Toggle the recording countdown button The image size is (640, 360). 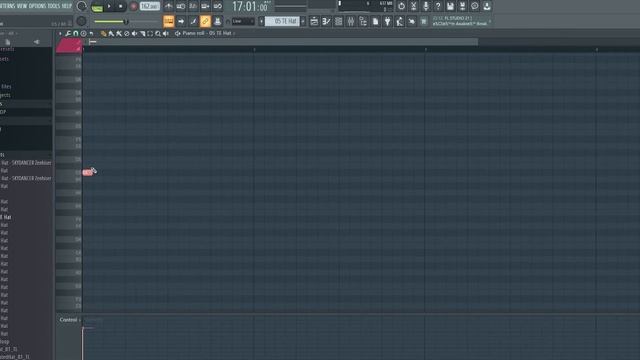click(x=193, y=6)
